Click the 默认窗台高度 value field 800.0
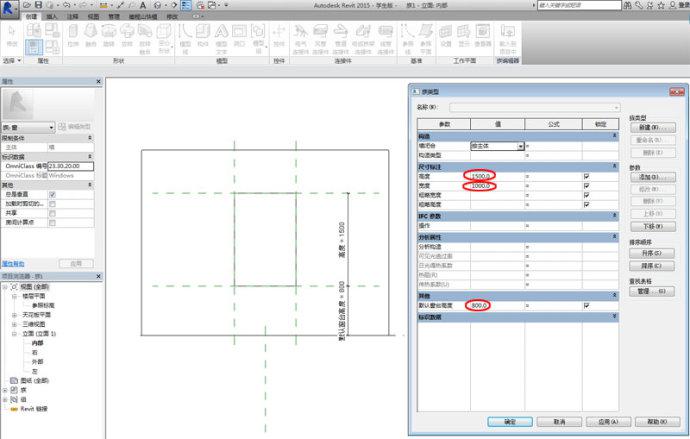Image resolution: width=690 pixels, height=439 pixels. click(x=480, y=305)
